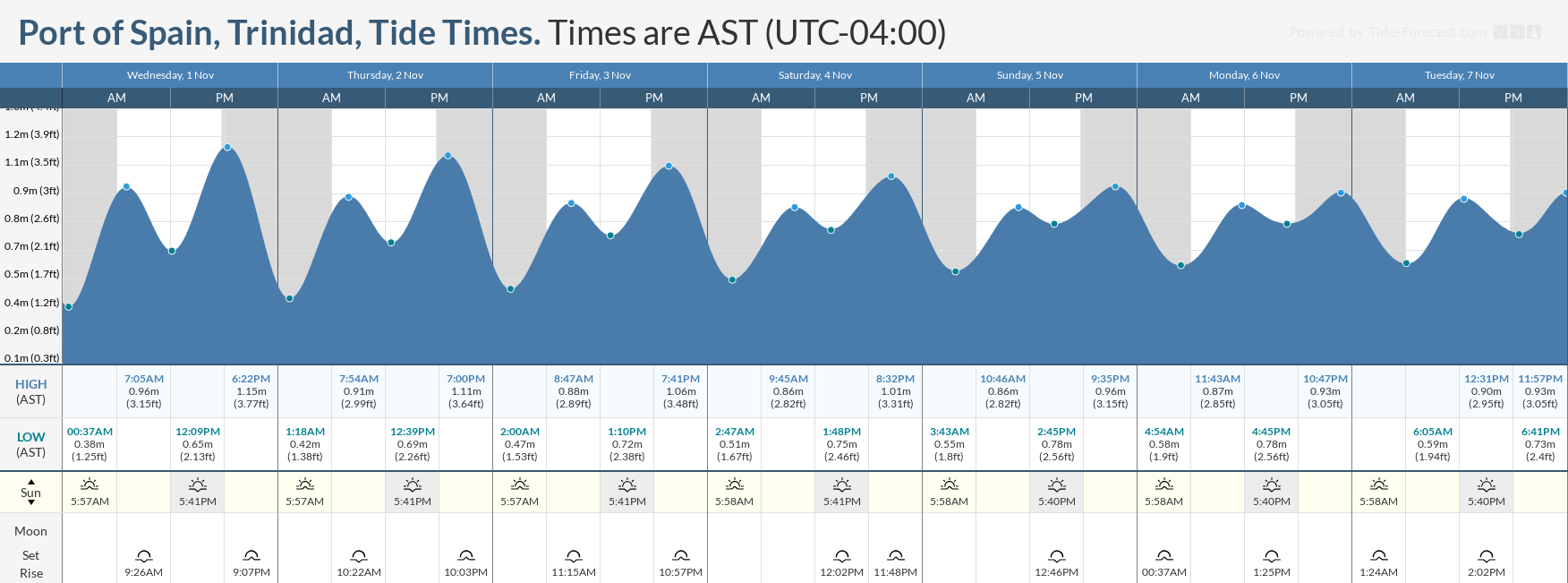Click the Wednesday 00:37AM low tide chart marker
Image resolution: width=1568 pixels, height=583 pixels.
(x=69, y=307)
